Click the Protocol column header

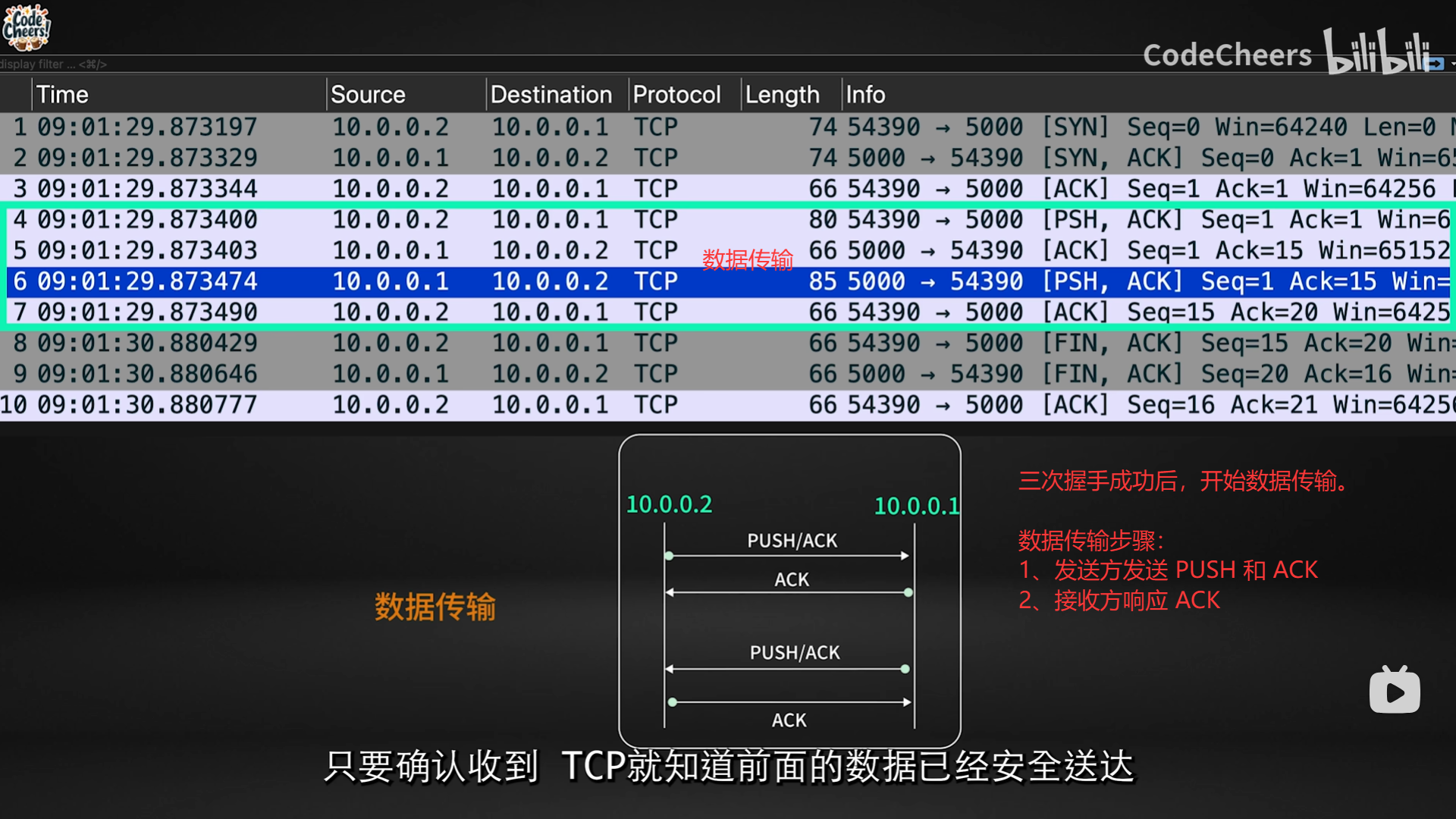(x=676, y=95)
